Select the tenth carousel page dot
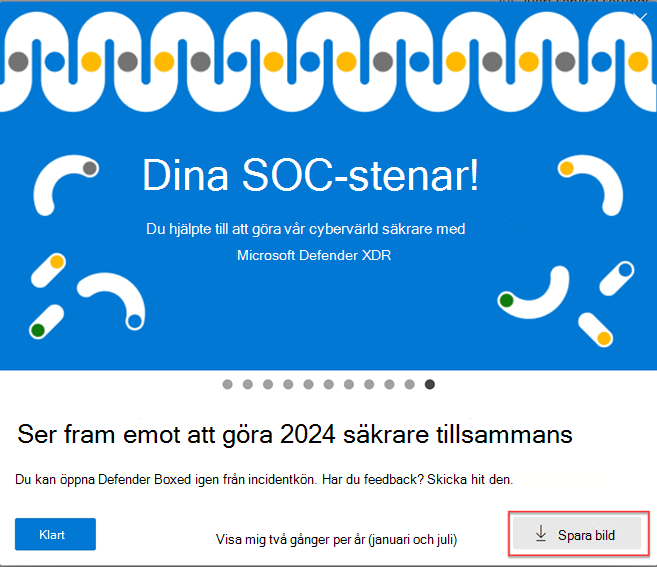The width and height of the screenshot is (657, 567). 410,384
